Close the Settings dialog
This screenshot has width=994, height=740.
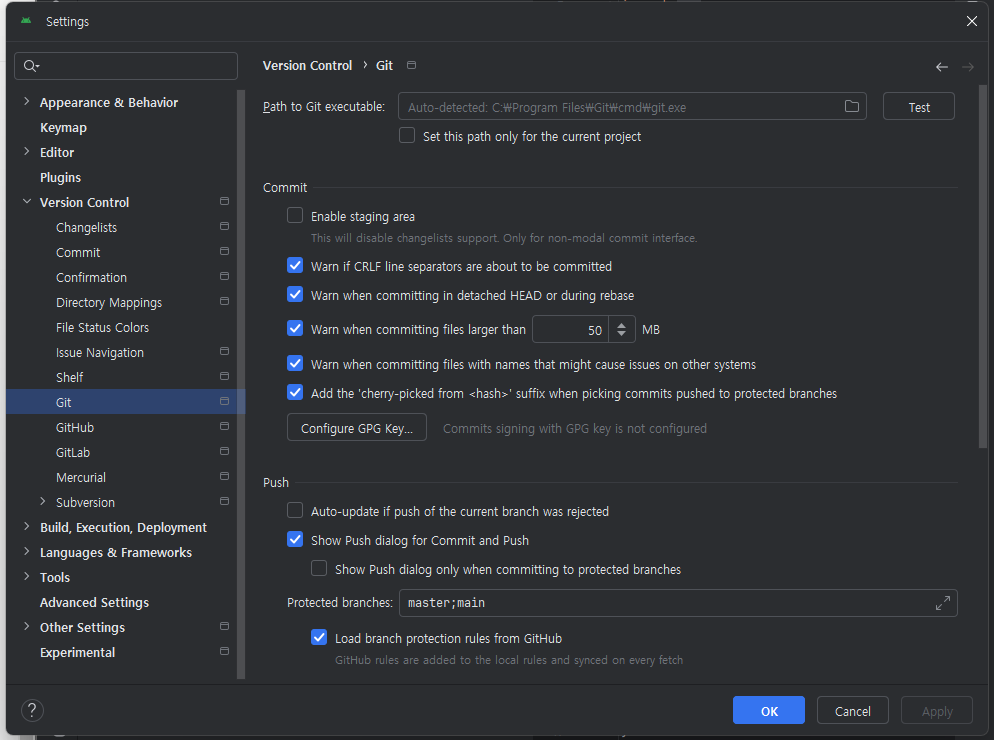[x=971, y=21]
